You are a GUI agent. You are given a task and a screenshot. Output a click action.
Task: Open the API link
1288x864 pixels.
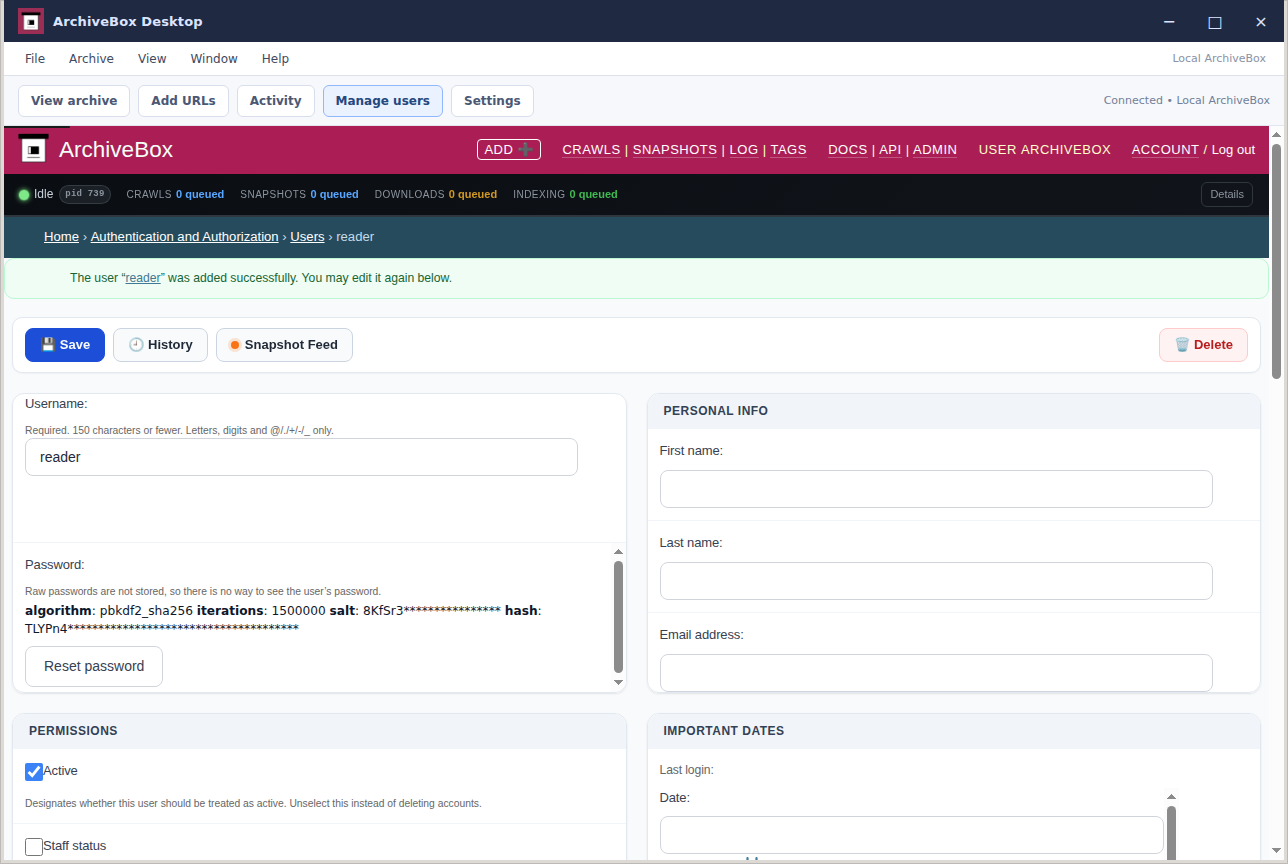pos(890,149)
